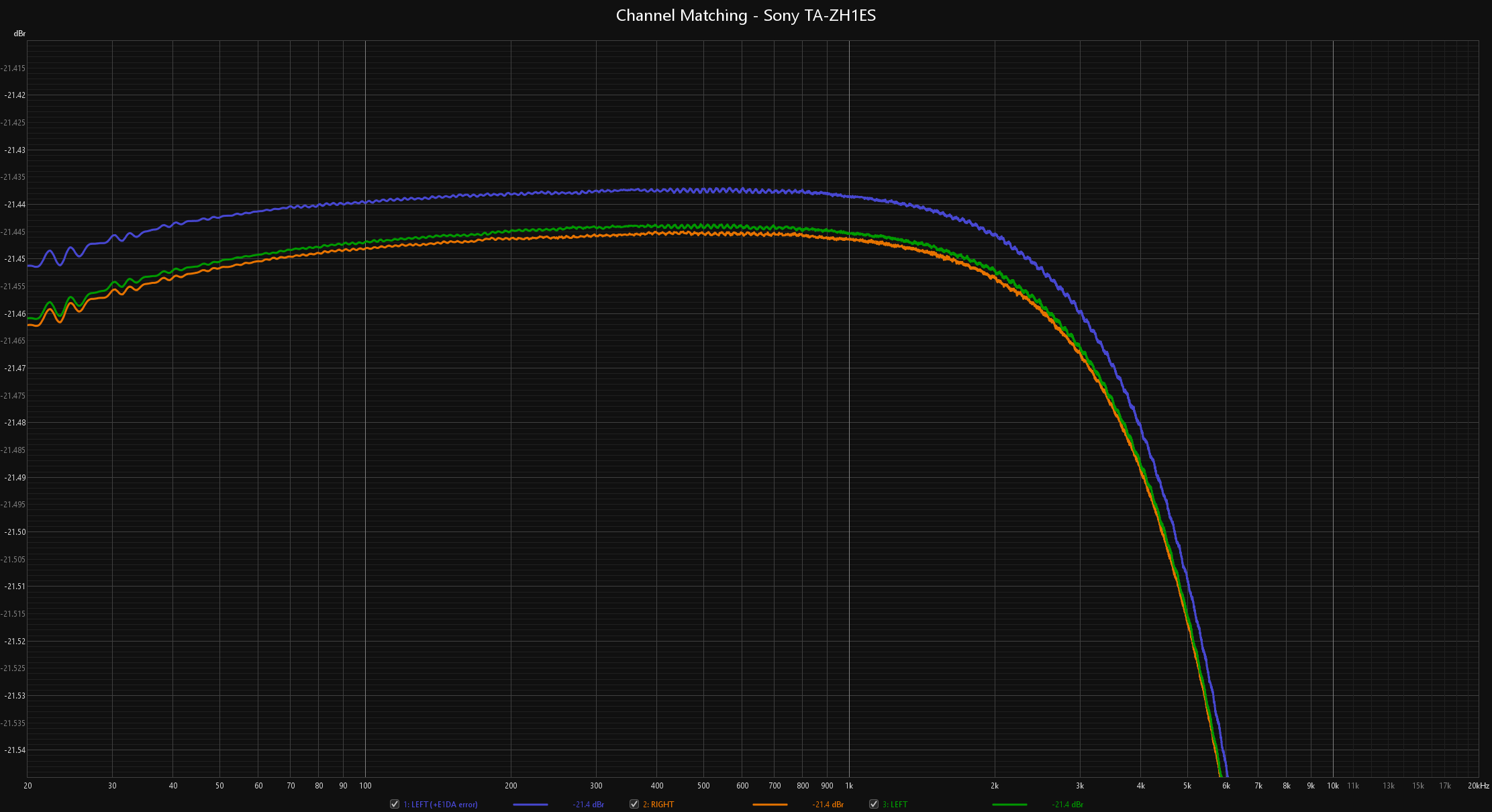Click the dBr axis unit label
1492x812 pixels.
click(x=19, y=34)
